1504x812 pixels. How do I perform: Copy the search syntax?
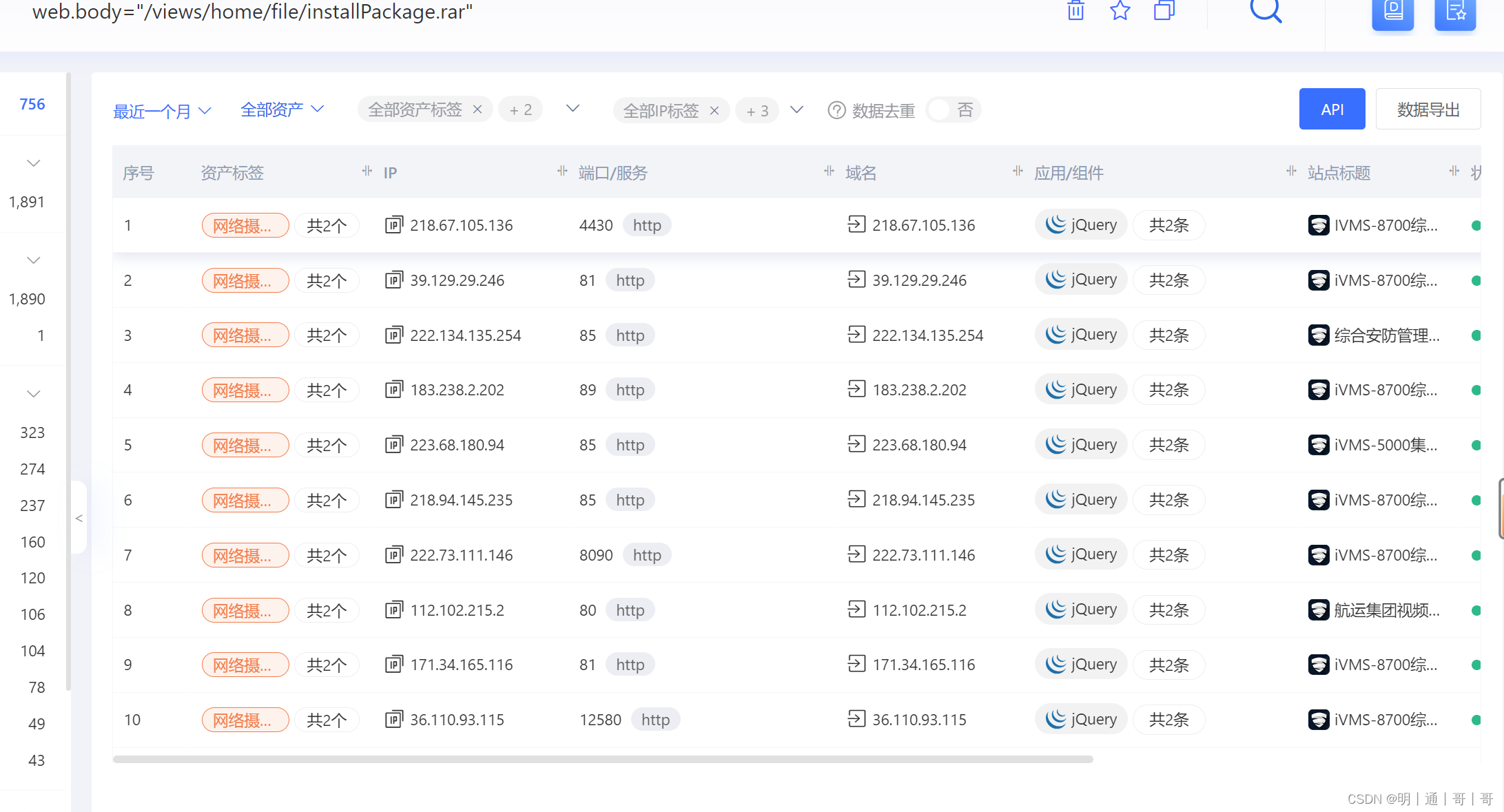click(1164, 11)
